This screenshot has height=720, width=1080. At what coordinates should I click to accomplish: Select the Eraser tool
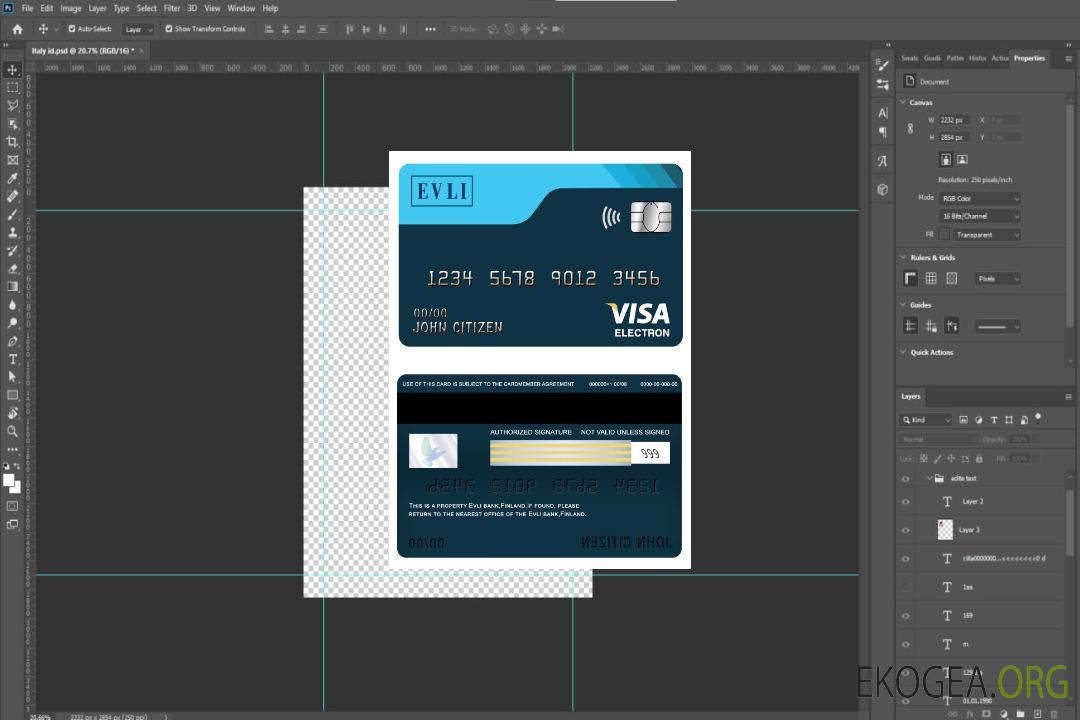(12, 269)
